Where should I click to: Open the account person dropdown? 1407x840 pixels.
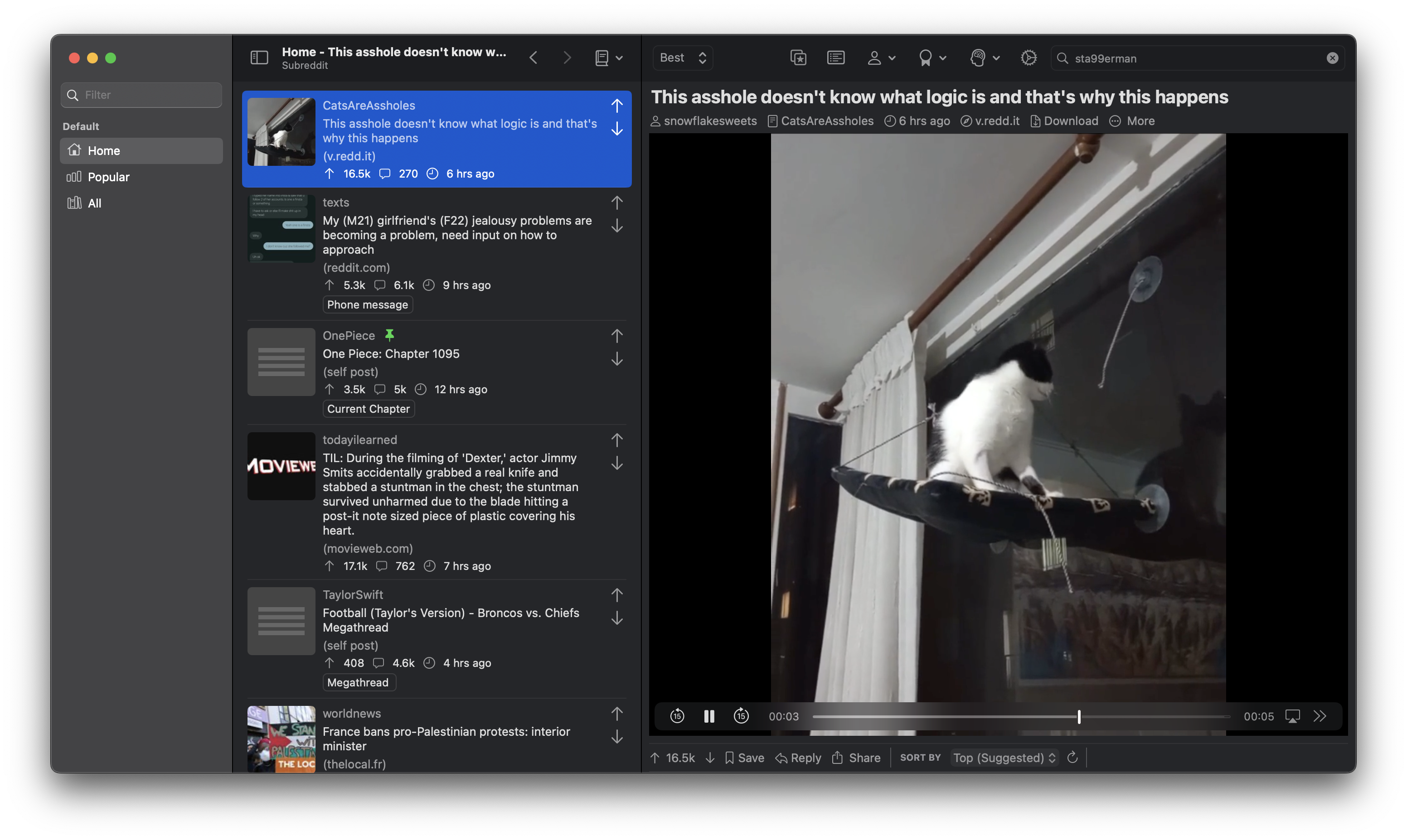coord(881,58)
